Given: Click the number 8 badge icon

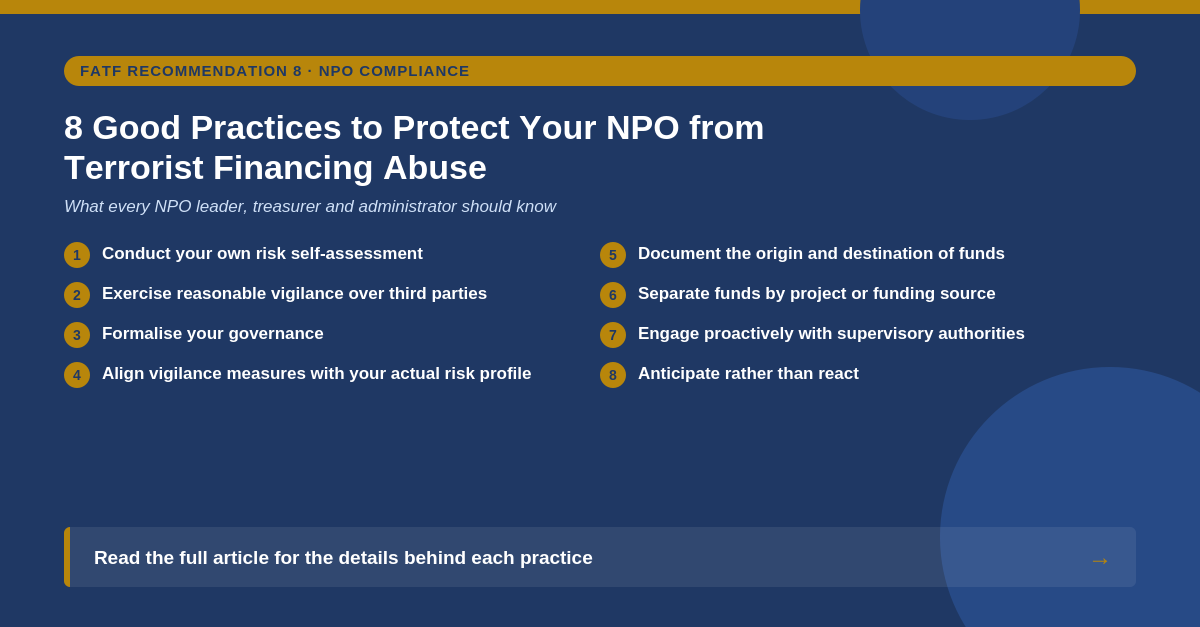Looking at the screenshot, I should pos(613,375).
